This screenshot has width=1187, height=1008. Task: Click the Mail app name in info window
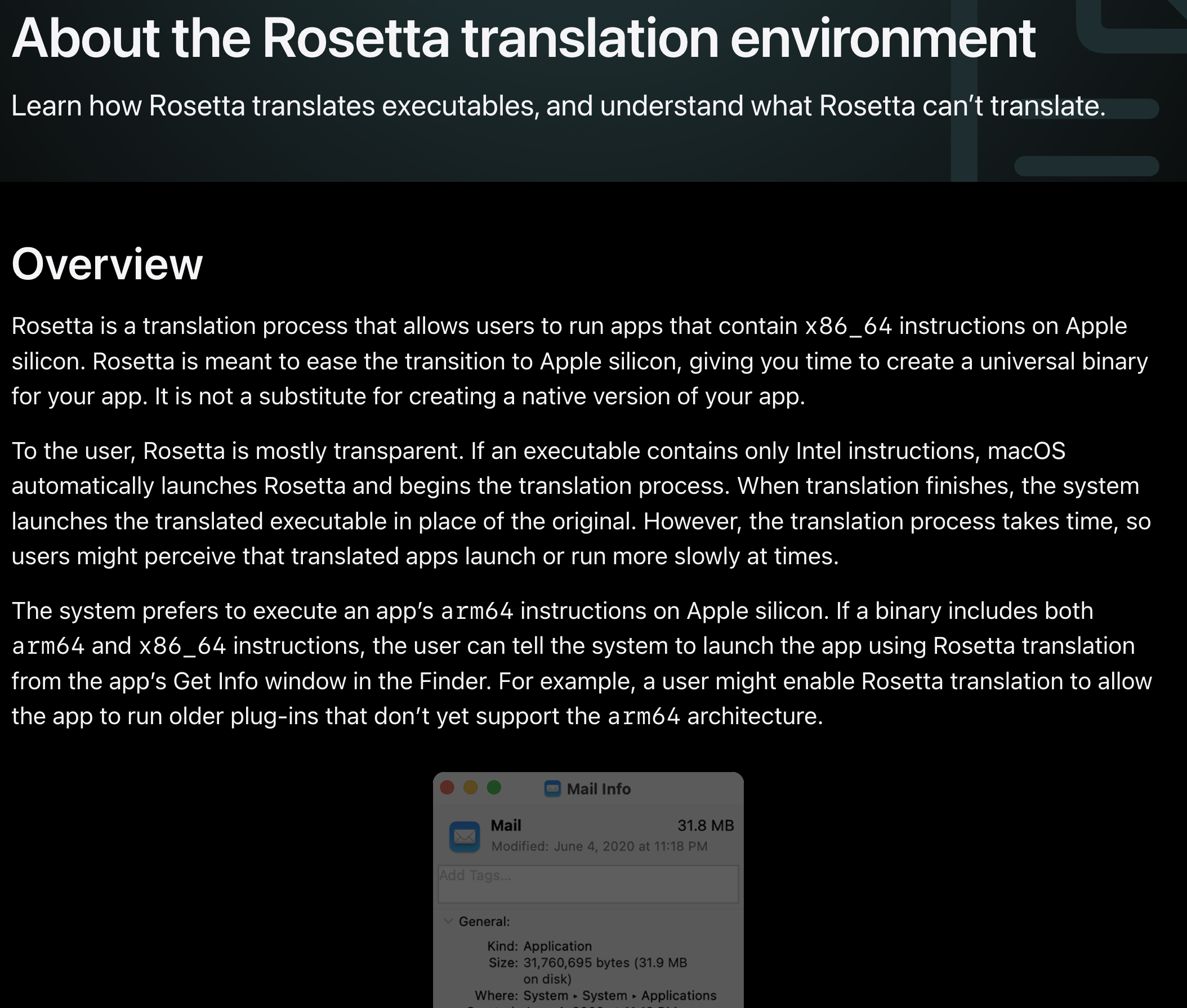tap(506, 825)
